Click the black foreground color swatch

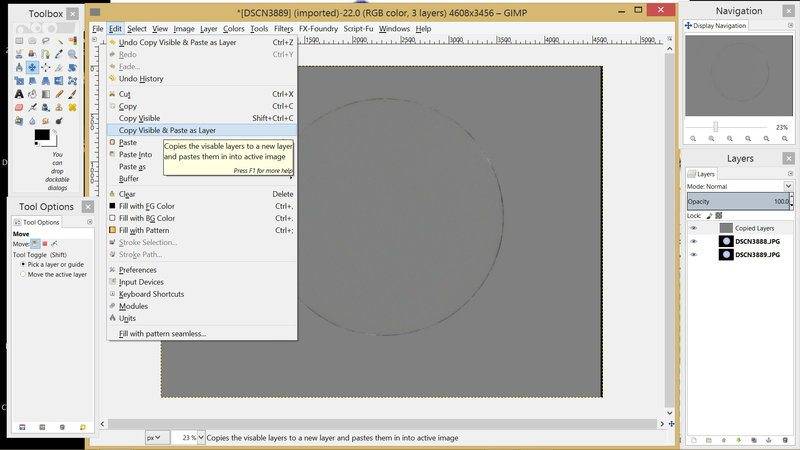(42, 134)
